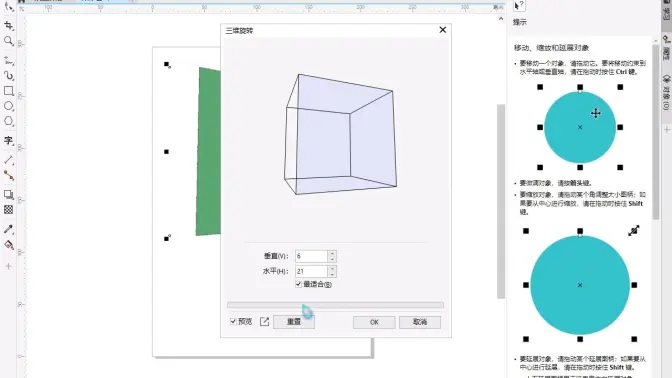Click the 移动、缩放和延展对象 heading
Viewport: 672px width, 378px height.
coord(552,48)
